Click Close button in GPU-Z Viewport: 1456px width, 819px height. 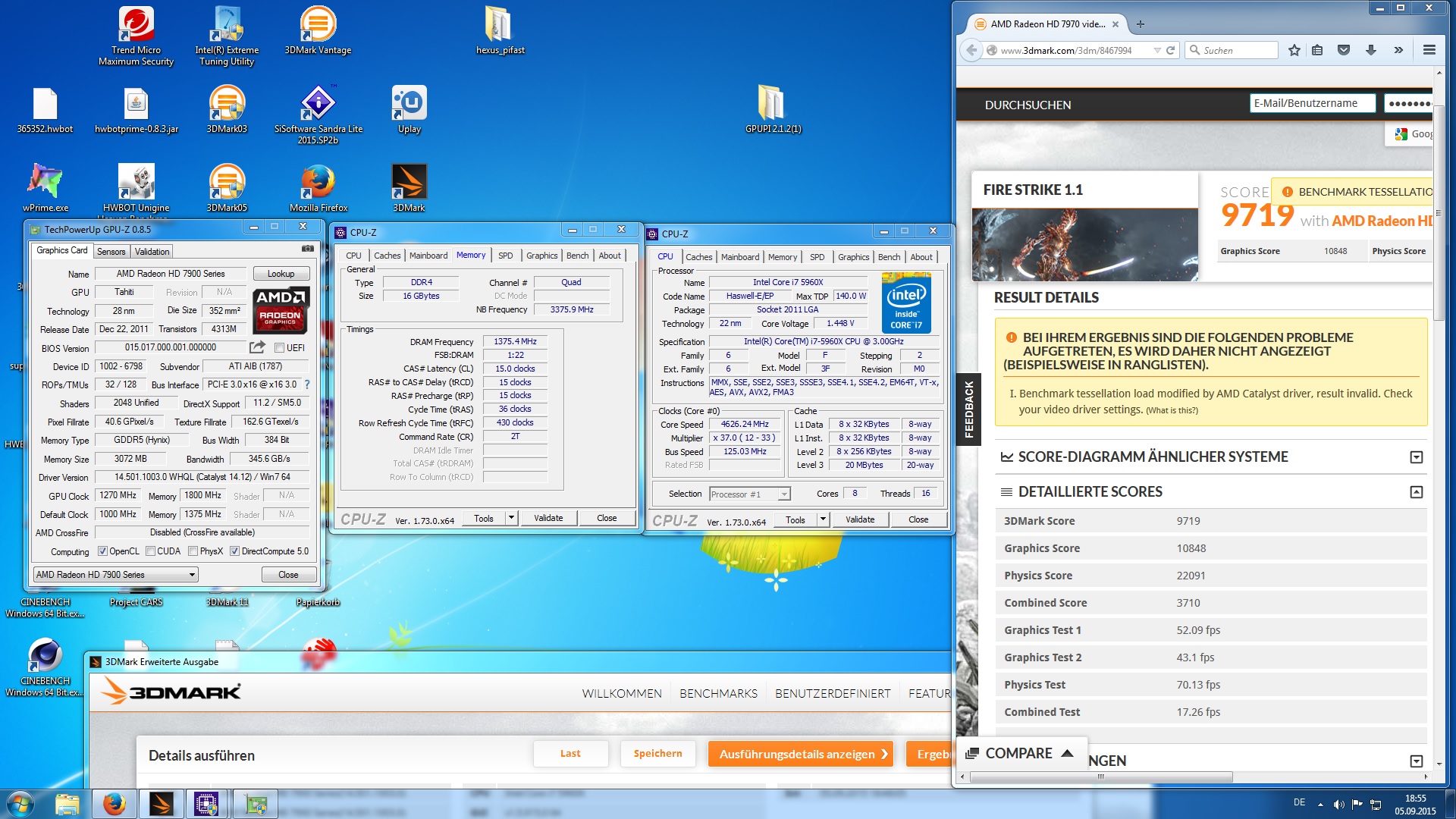coord(288,574)
